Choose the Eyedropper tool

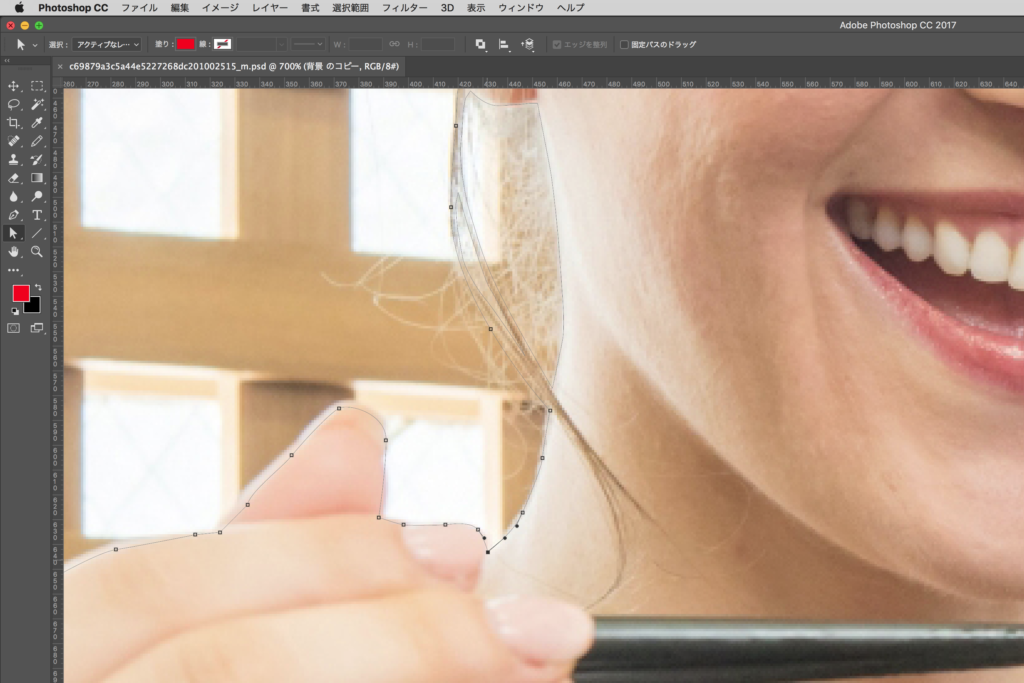[x=37, y=123]
